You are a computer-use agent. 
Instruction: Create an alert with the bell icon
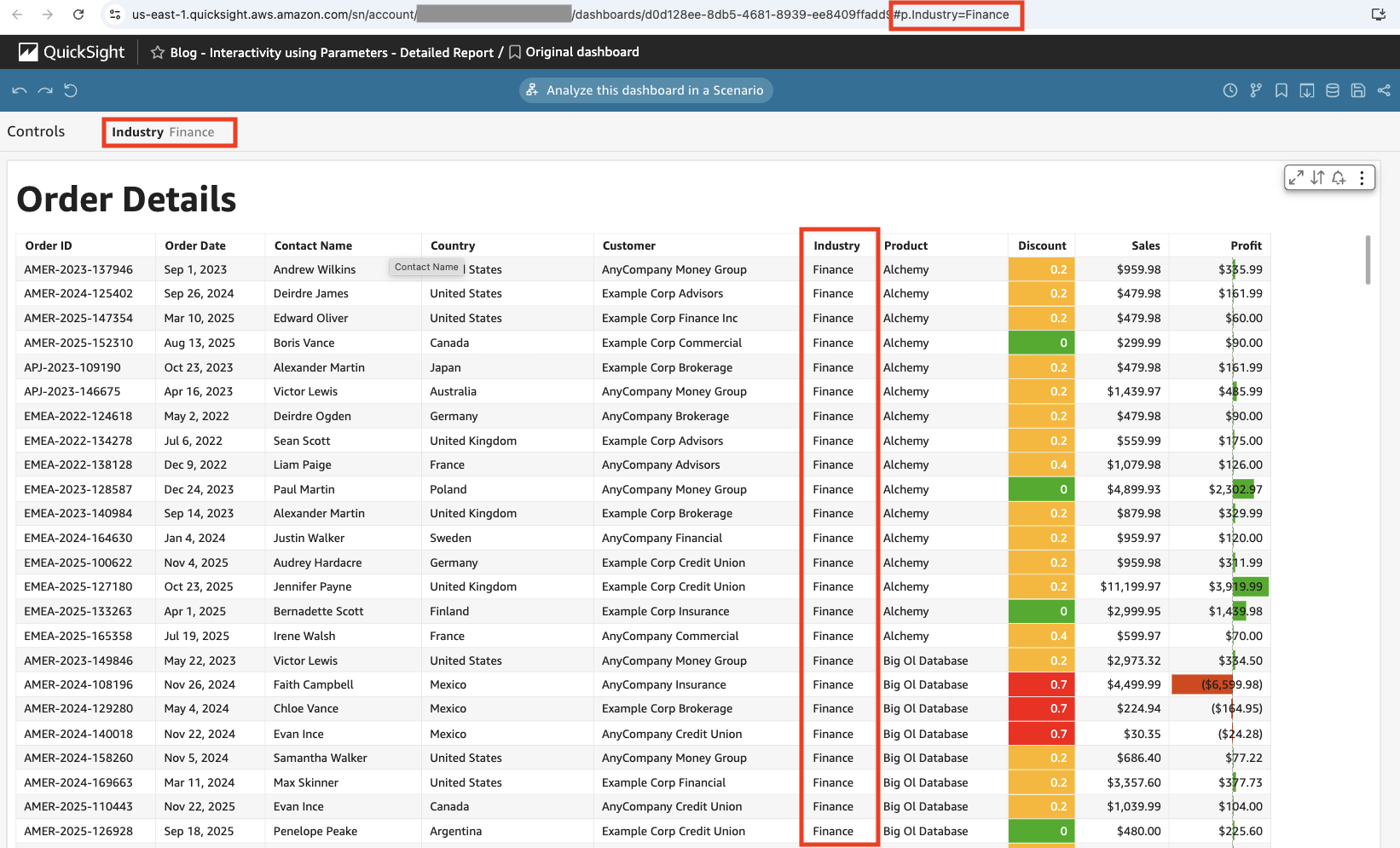click(1339, 177)
